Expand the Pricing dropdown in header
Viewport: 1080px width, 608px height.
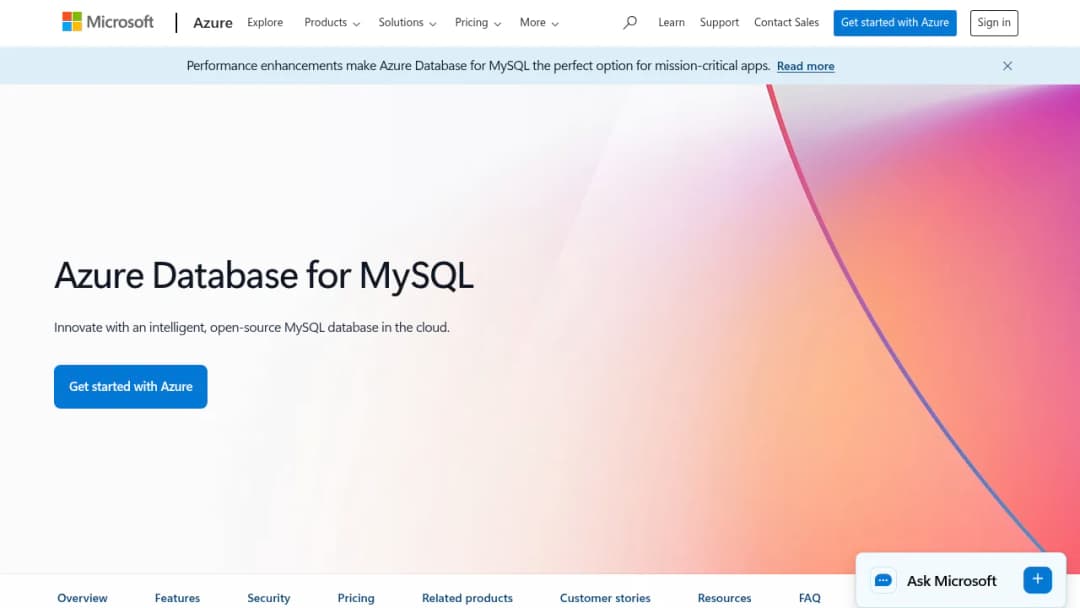[478, 23]
